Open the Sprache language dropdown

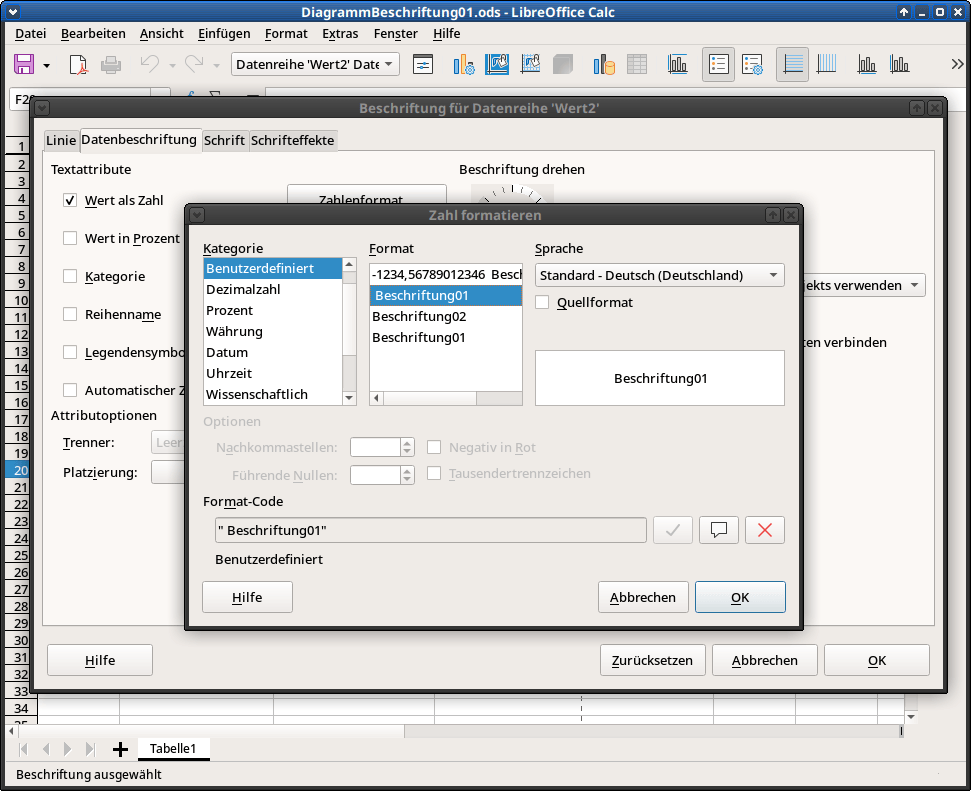click(660, 275)
